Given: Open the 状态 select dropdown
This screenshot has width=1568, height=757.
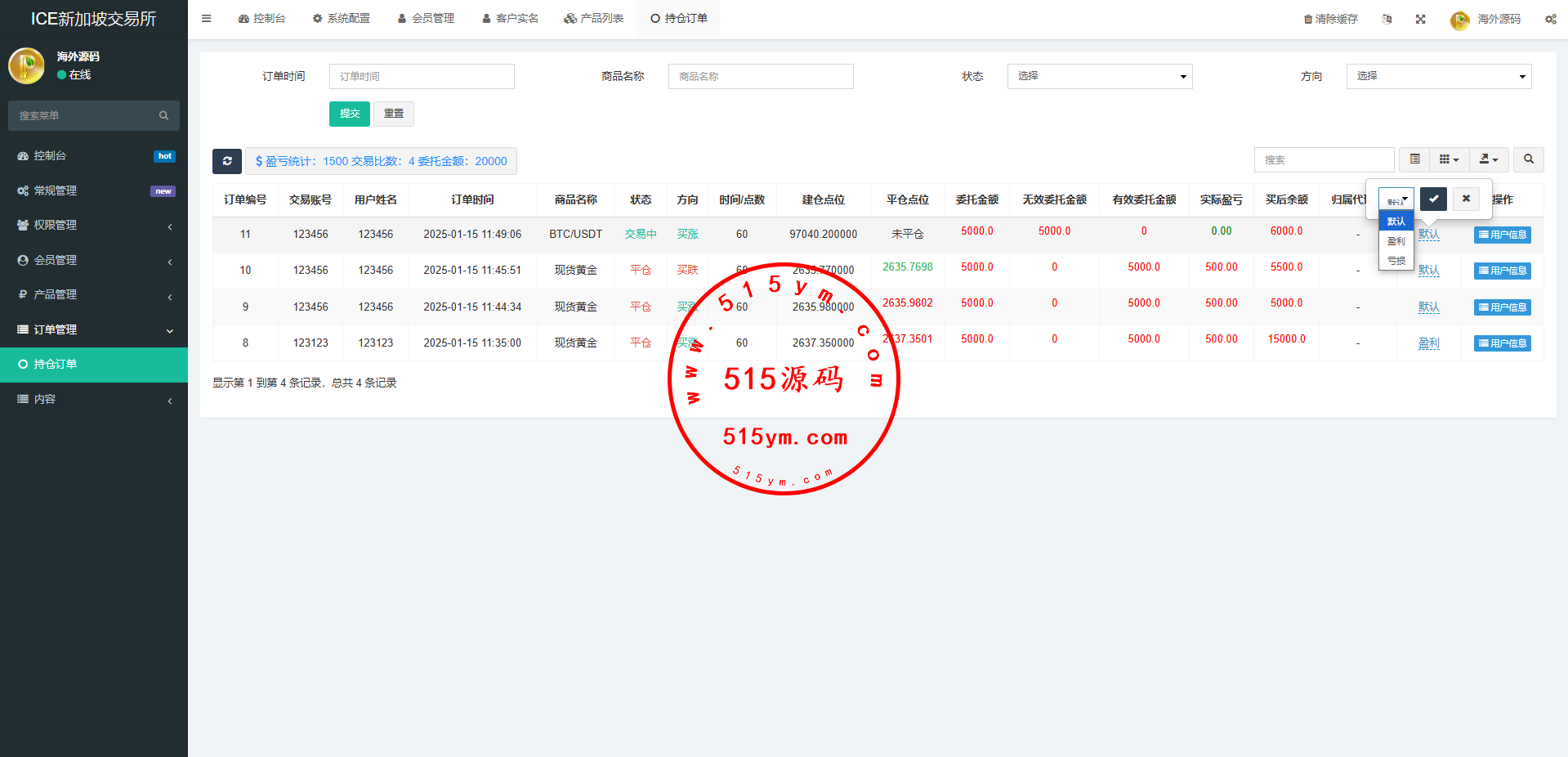Looking at the screenshot, I should click(x=1099, y=76).
